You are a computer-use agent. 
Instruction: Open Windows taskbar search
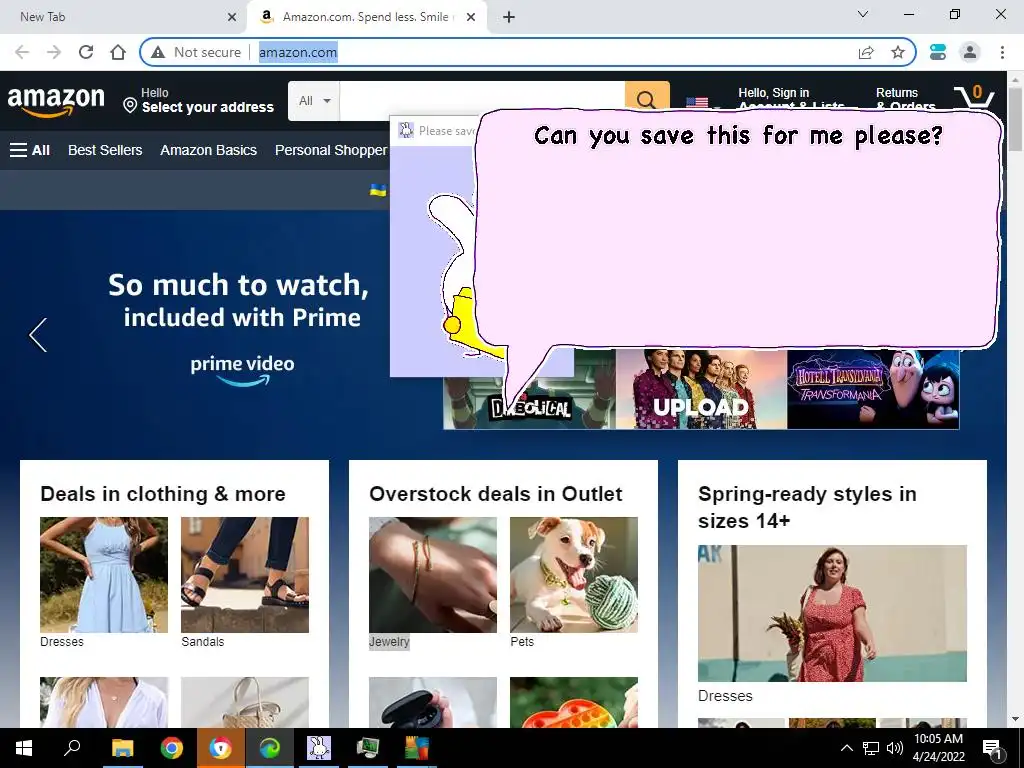(x=72, y=748)
